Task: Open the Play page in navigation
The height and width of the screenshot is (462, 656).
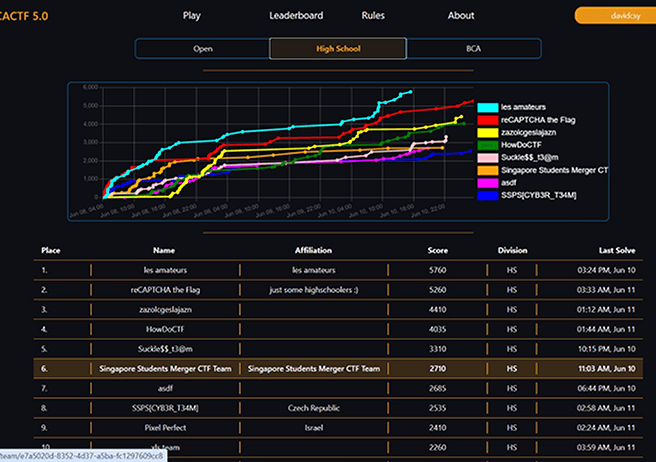Action: pyautogui.click(x=192, y=15)
